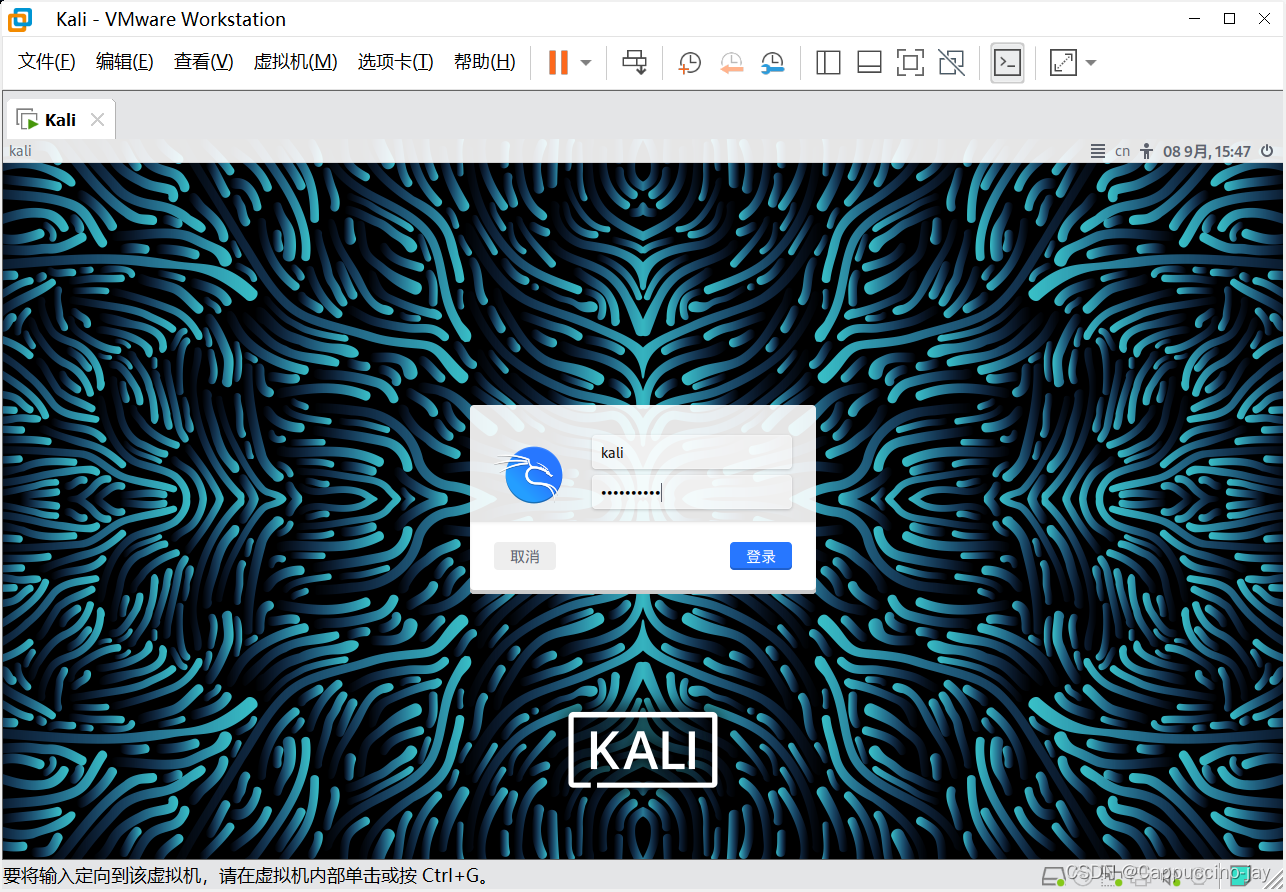The image size is (1286, 892).
Task: Click the send Ctrl+Alt+Del toolbar icon
Action: 635,62
